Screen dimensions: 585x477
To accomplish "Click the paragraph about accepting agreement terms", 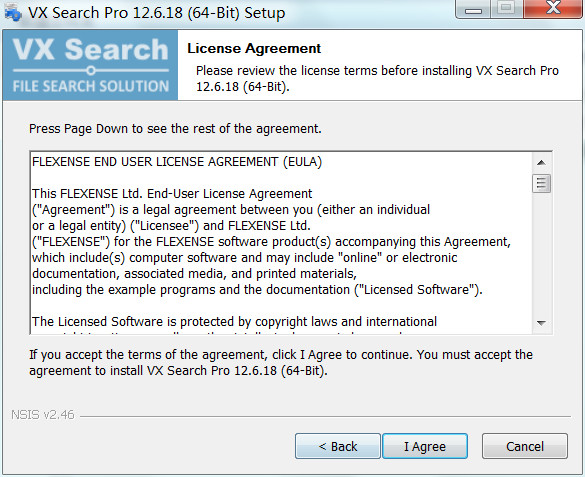I will coord(281,363).
